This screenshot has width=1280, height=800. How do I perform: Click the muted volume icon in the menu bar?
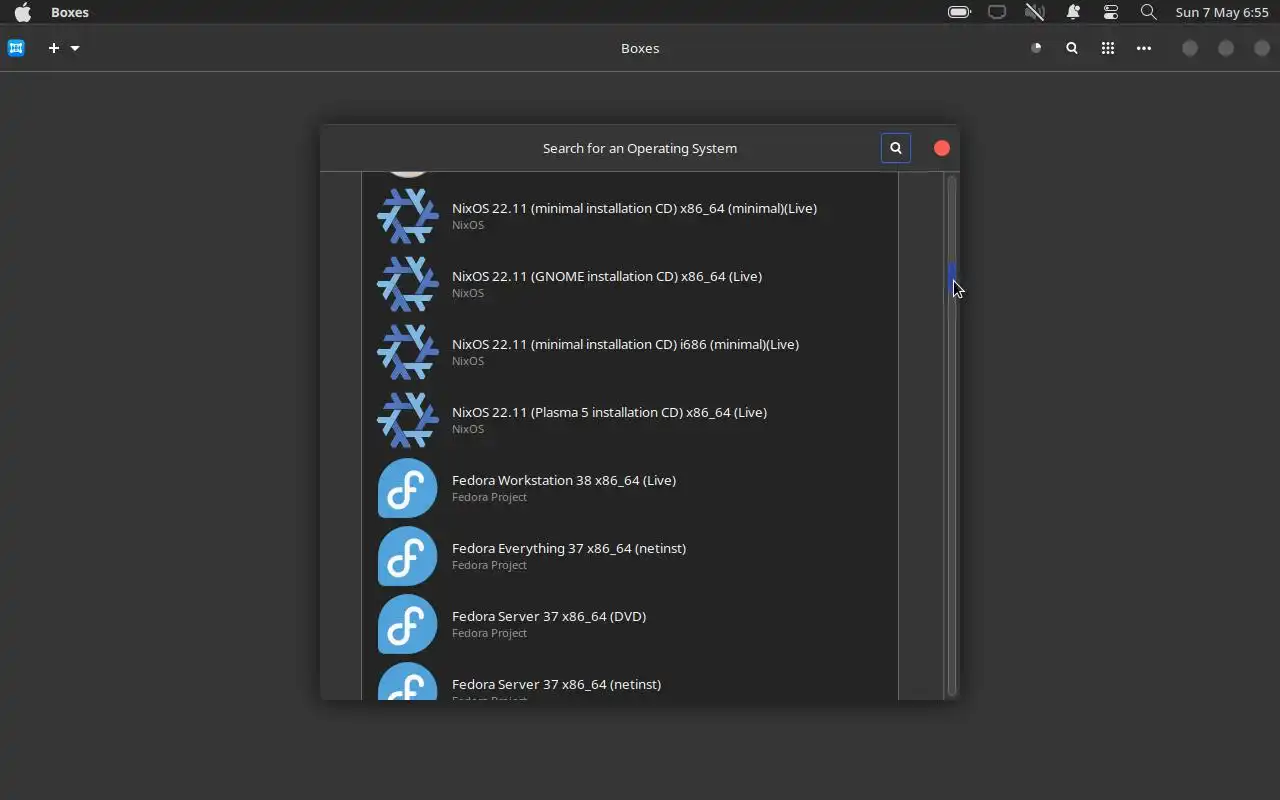[x=1035, y=12]
